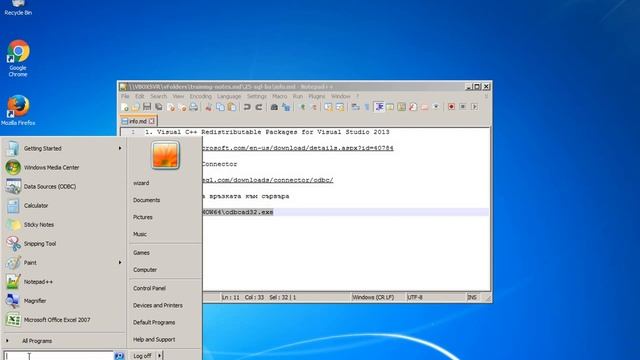The image size is (640, 360).
Task: Open the Edit menu in Notepad++
Action: (x=140, y=96)
